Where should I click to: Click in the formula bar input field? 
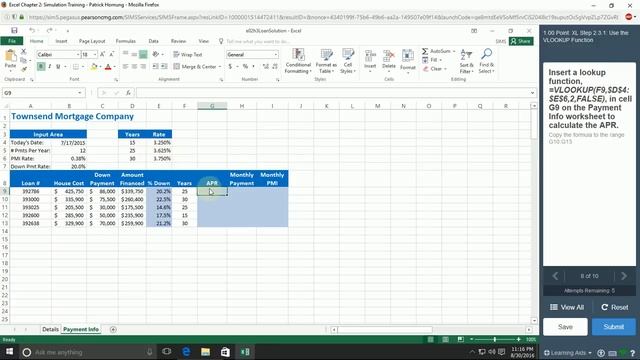[333, 93]
